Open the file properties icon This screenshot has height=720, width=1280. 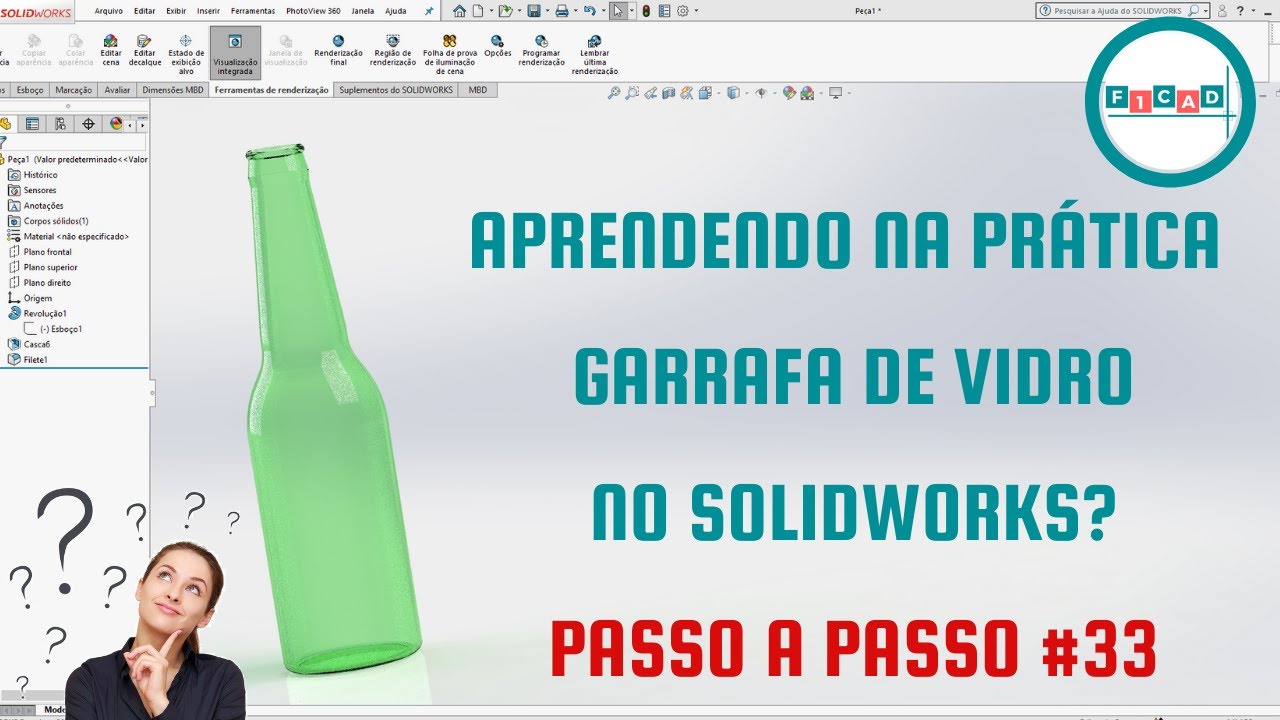click(664, 11)
